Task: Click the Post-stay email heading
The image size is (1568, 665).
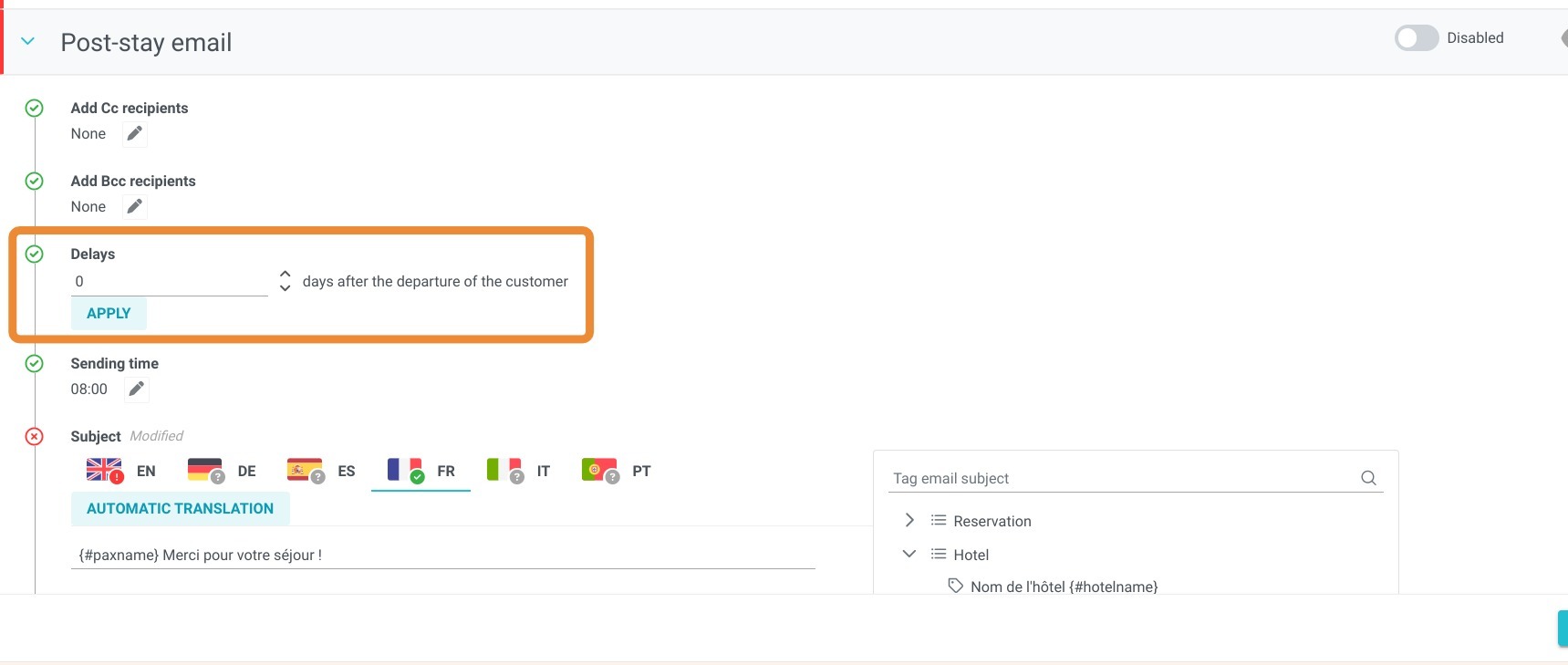Action: coord(146,42)
